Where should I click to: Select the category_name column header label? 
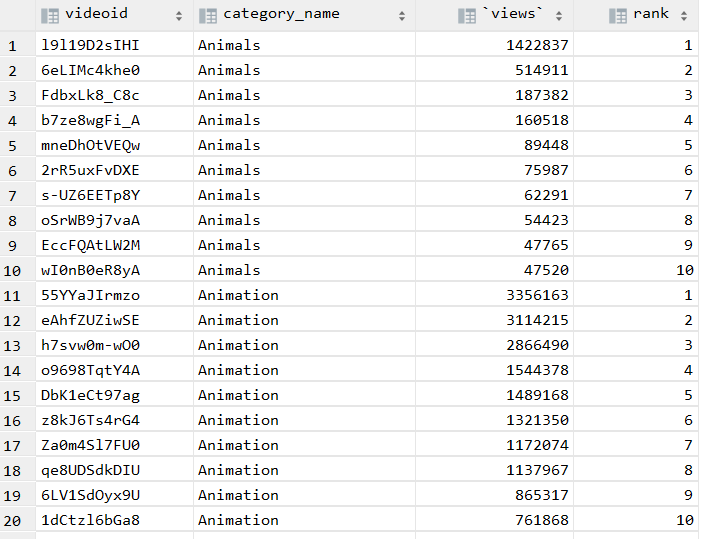(282, 14)
